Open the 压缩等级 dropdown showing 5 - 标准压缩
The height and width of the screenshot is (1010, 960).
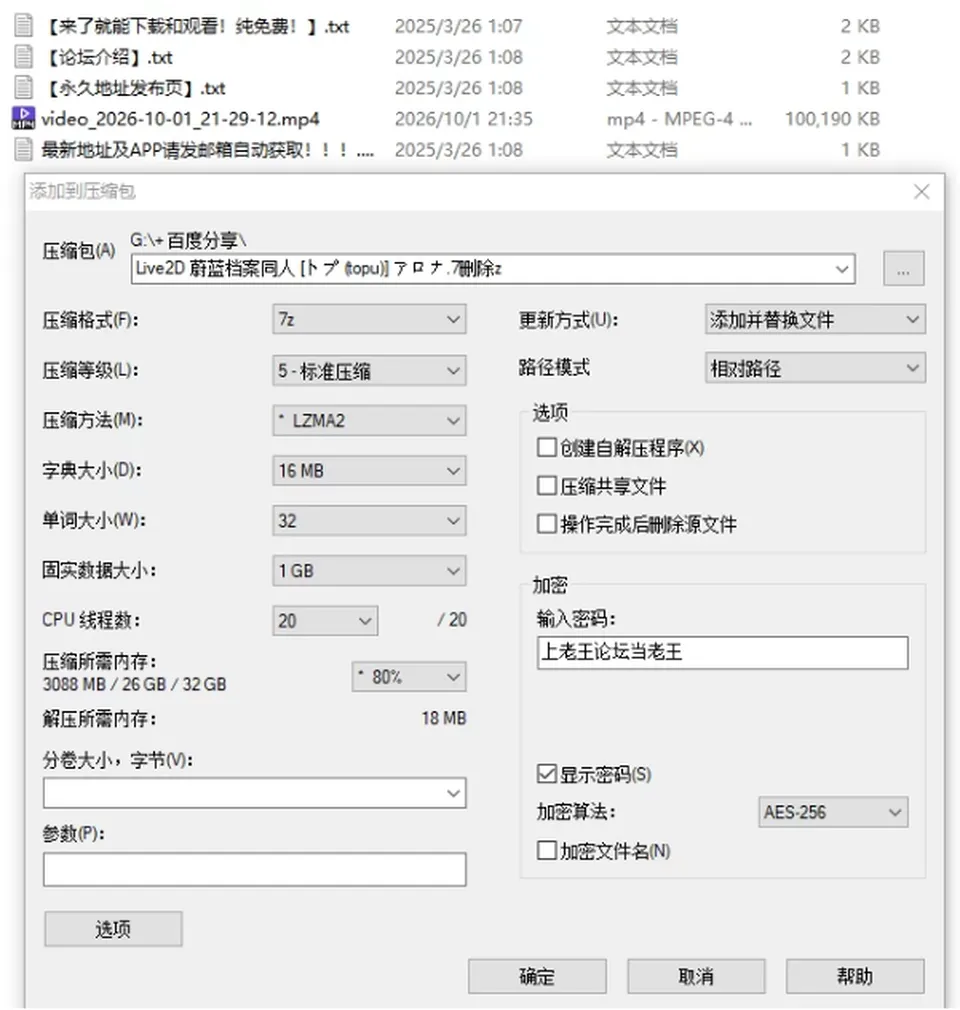(369, 370)
